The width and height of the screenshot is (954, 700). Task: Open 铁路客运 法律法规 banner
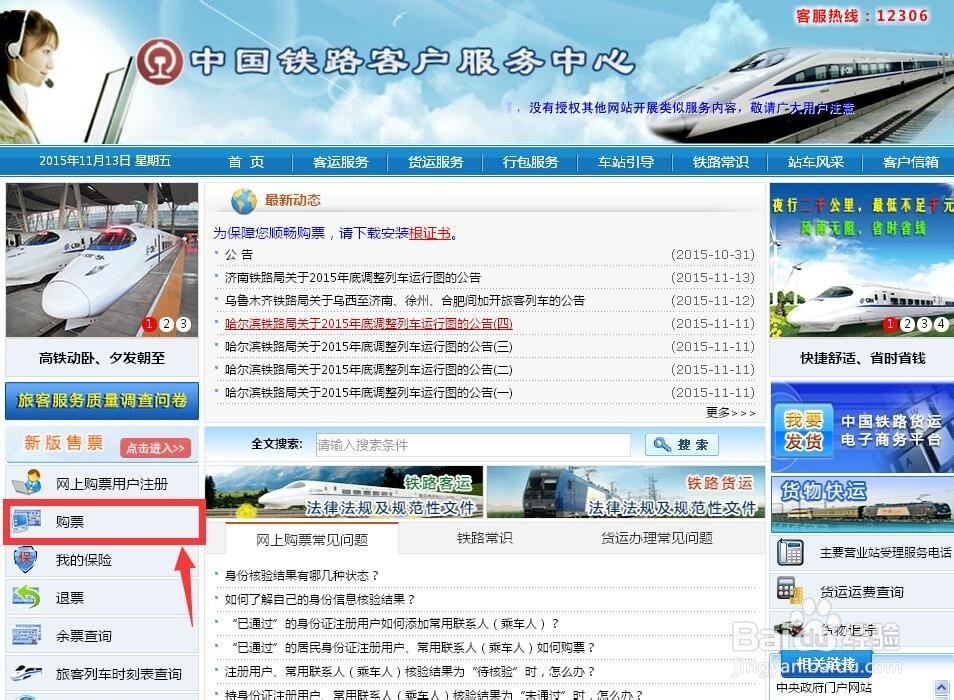point(344,492)
